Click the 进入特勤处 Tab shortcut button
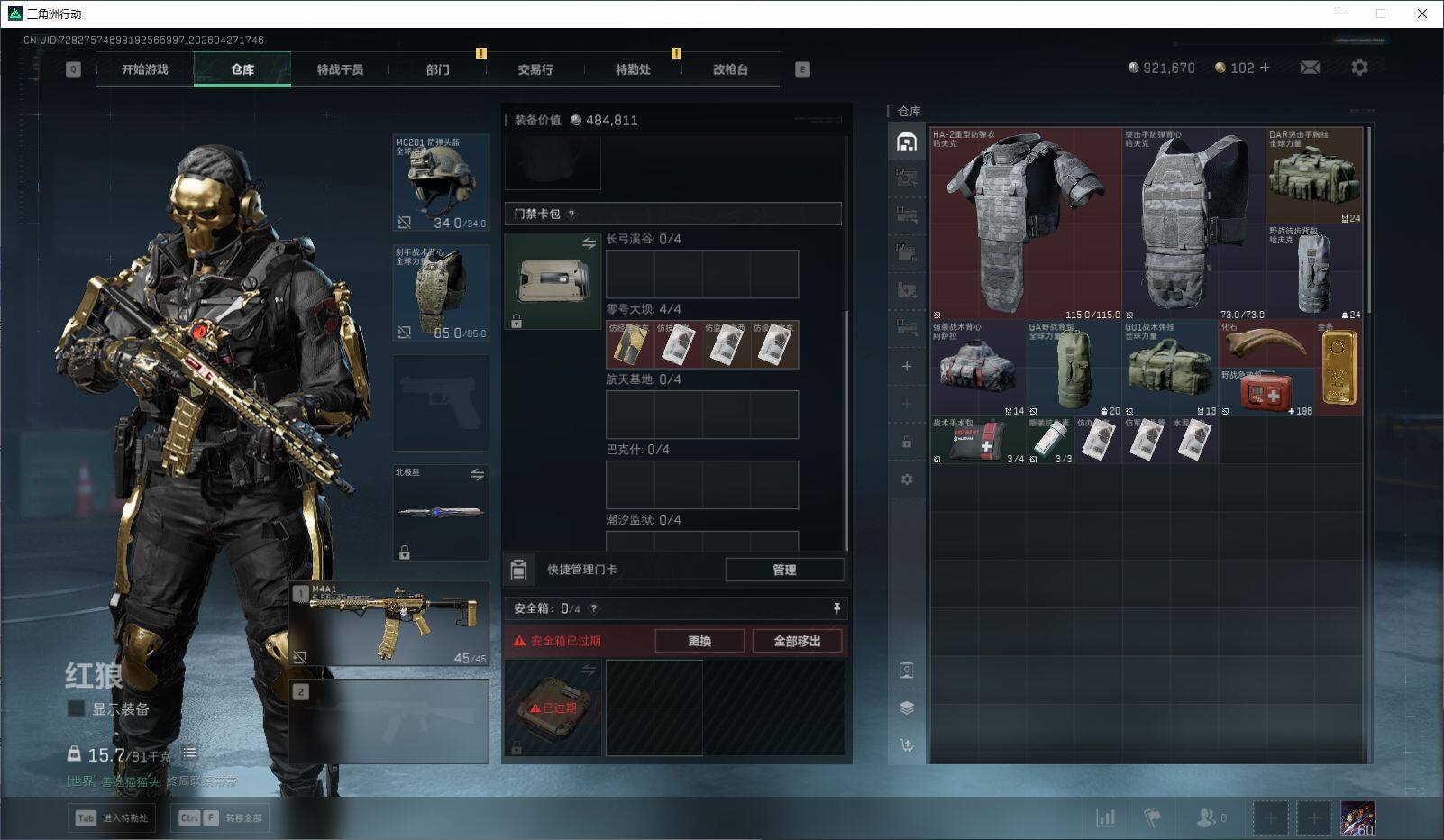This screenshot has height=840, width=1444. pyautogui.click(x=112, y=817)
